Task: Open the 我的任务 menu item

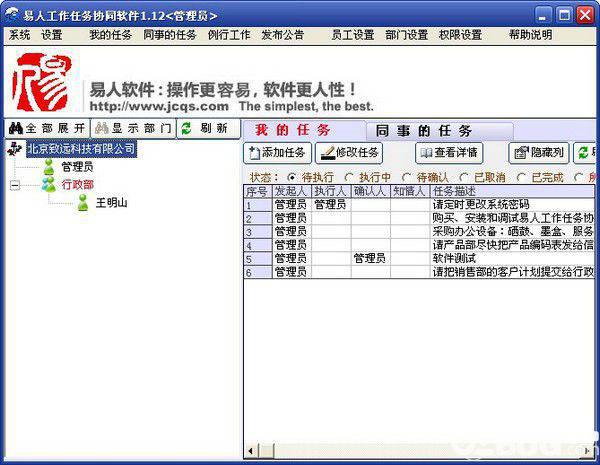Action: 111,35
